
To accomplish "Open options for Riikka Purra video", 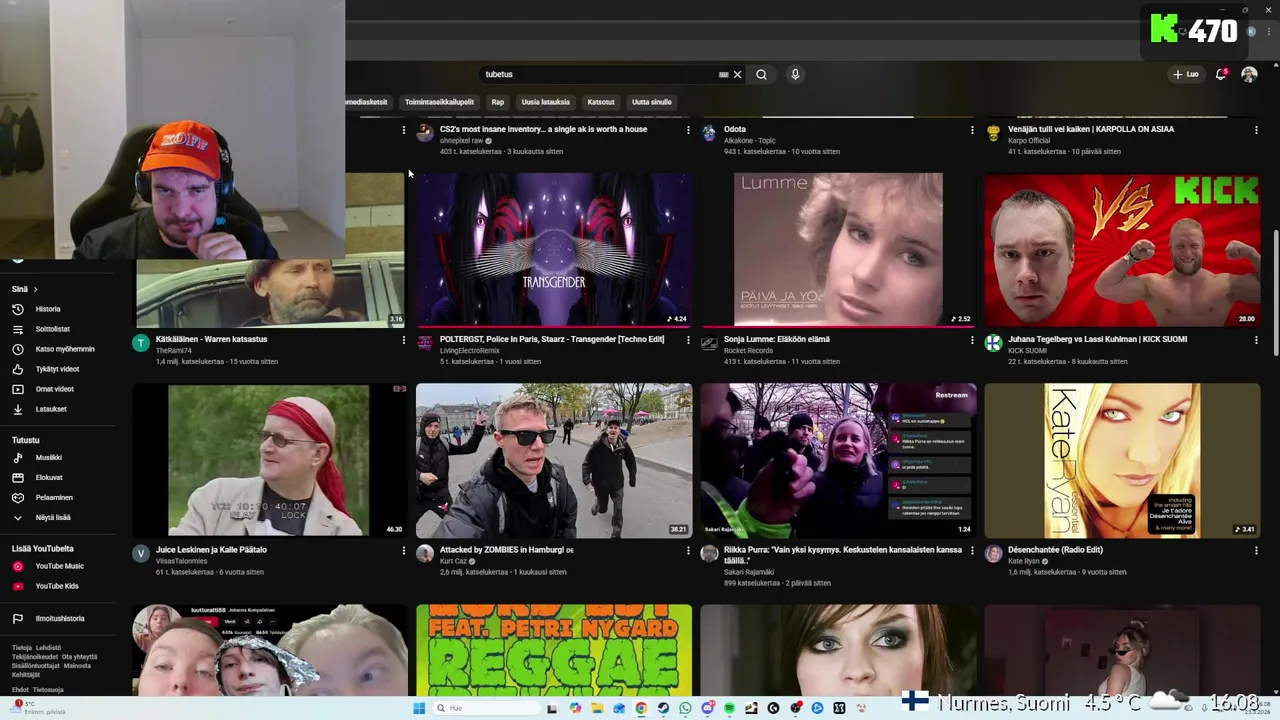I will (x=972, y=551).
